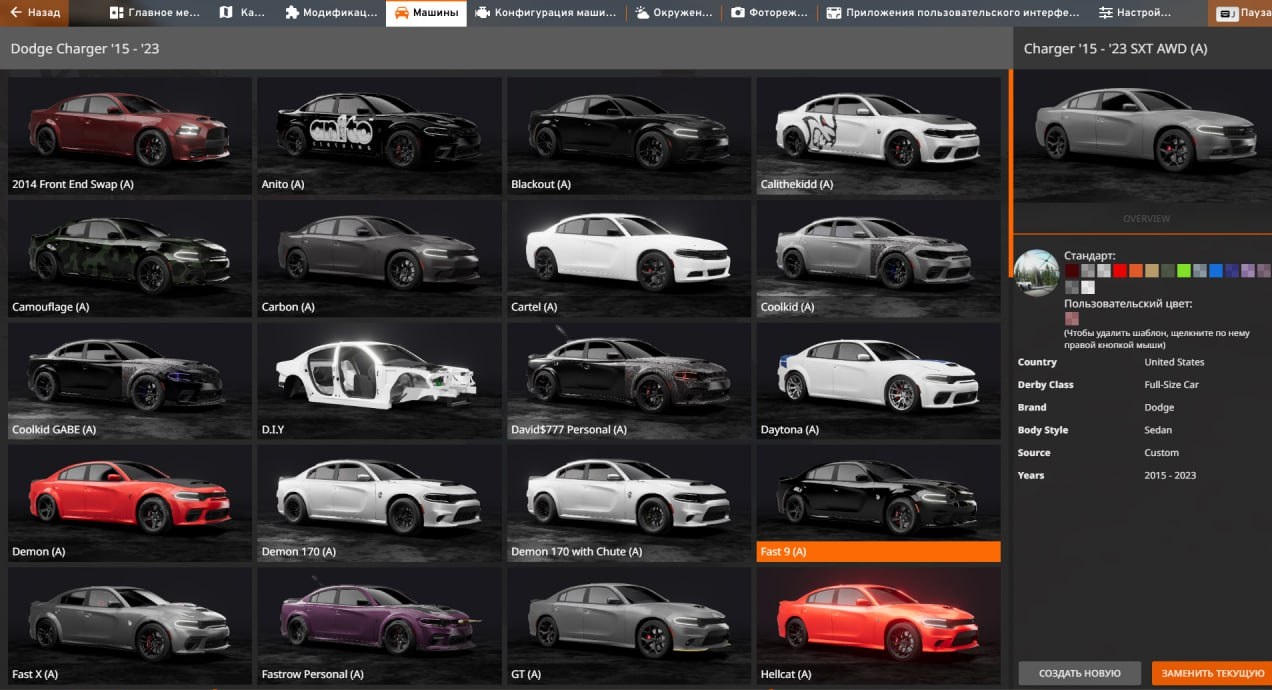Image resolution: width=1272 pixels, height=690 pixels.
Task: Click the Overview label under preview
Action: (1146, 219)
